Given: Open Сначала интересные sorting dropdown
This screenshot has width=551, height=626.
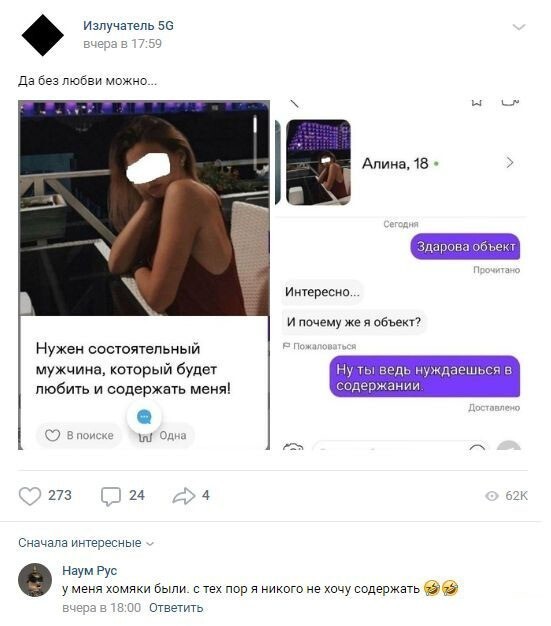Looking at the screenshot, I should coord(86,543).
